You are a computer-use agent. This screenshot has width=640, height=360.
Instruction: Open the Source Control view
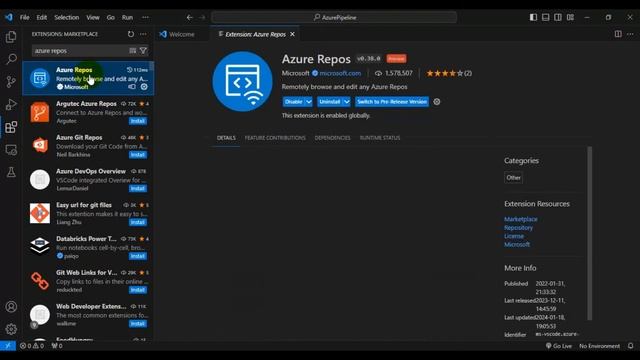[11, 82]
